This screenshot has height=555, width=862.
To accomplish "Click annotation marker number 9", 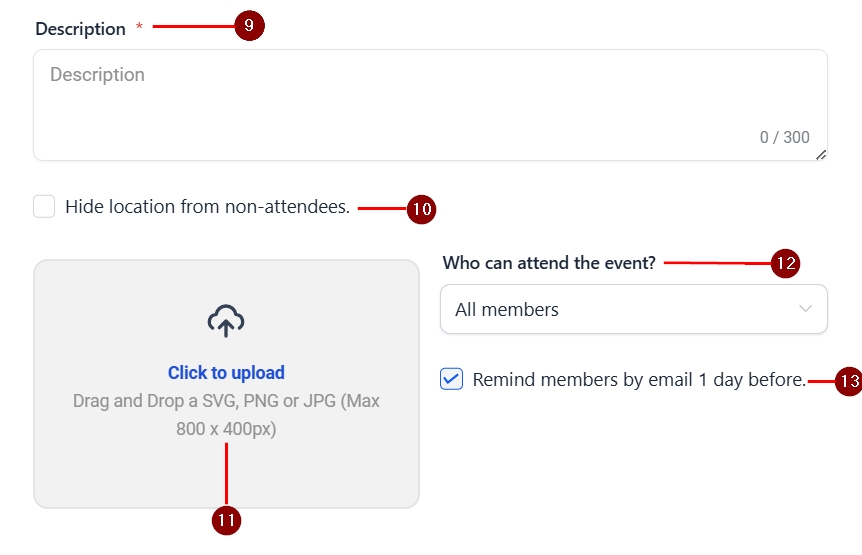I will point(249,26).
